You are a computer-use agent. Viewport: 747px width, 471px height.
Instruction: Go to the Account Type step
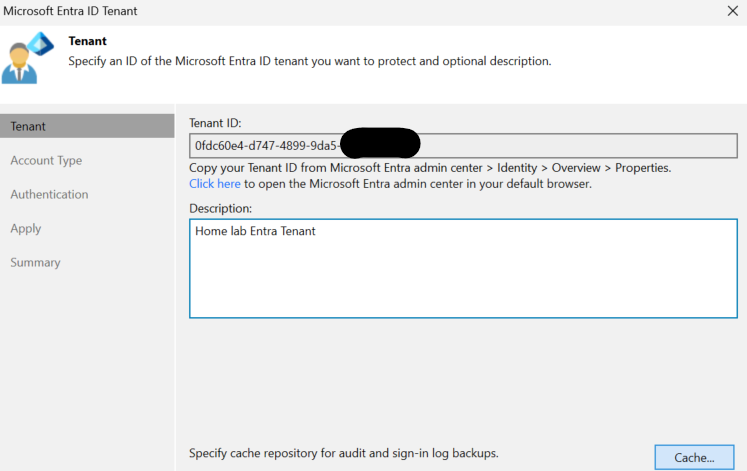point(46,160)
